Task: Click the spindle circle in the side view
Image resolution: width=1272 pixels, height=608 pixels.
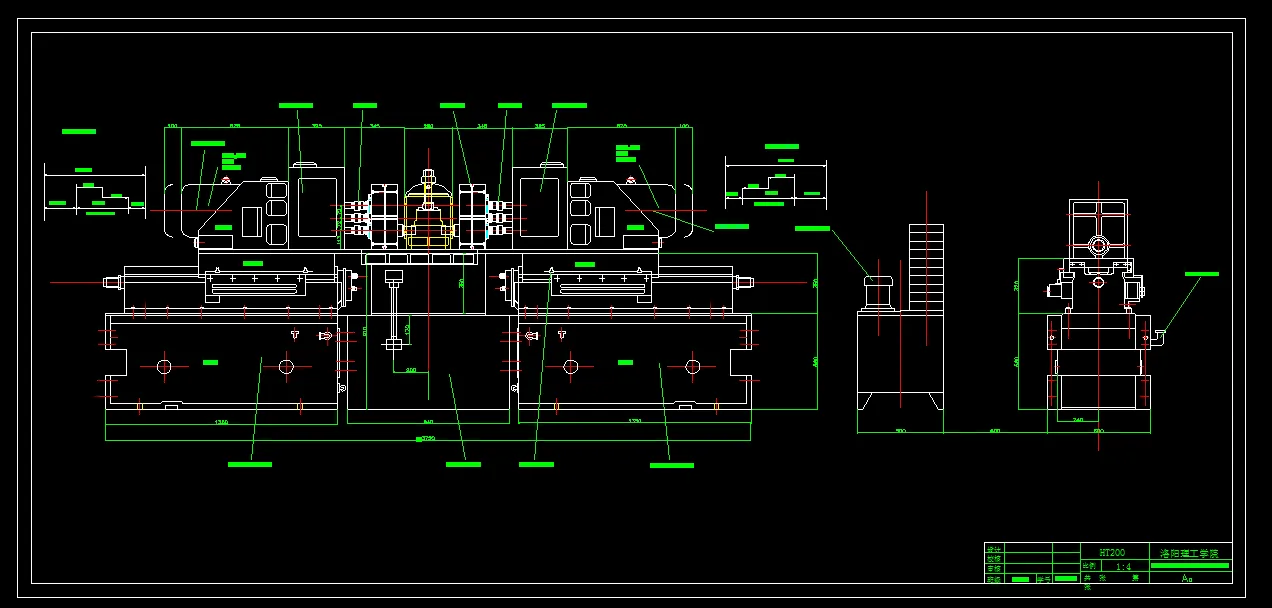Action: 1098,245
